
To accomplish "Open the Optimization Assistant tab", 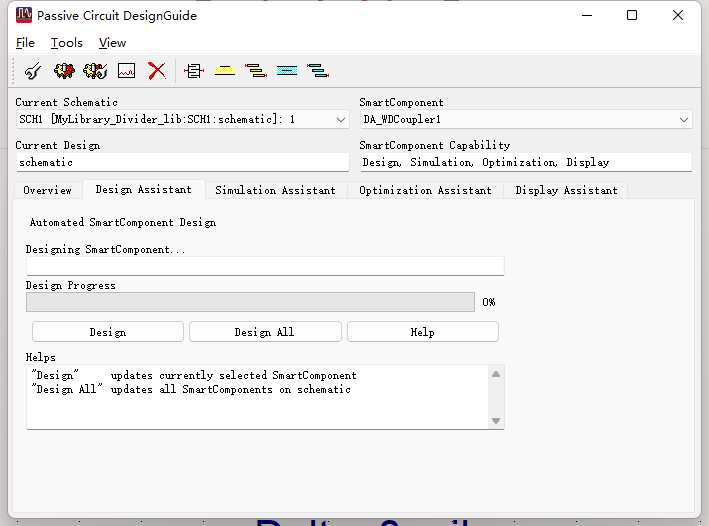I will [x=425, y=190].
